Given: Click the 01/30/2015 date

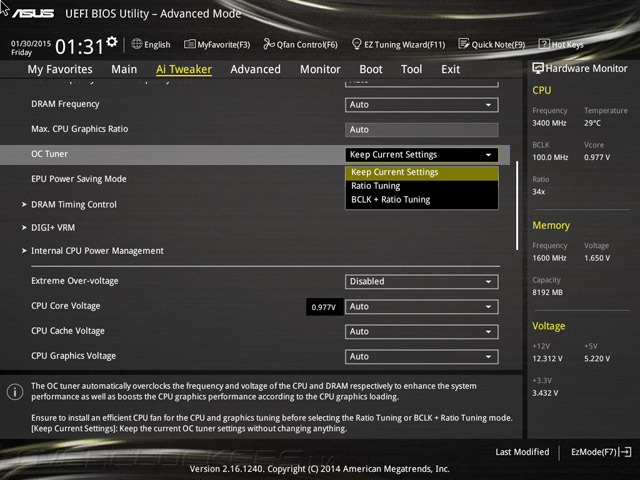Looking at the screenshot, I should [x=31, y=43].
